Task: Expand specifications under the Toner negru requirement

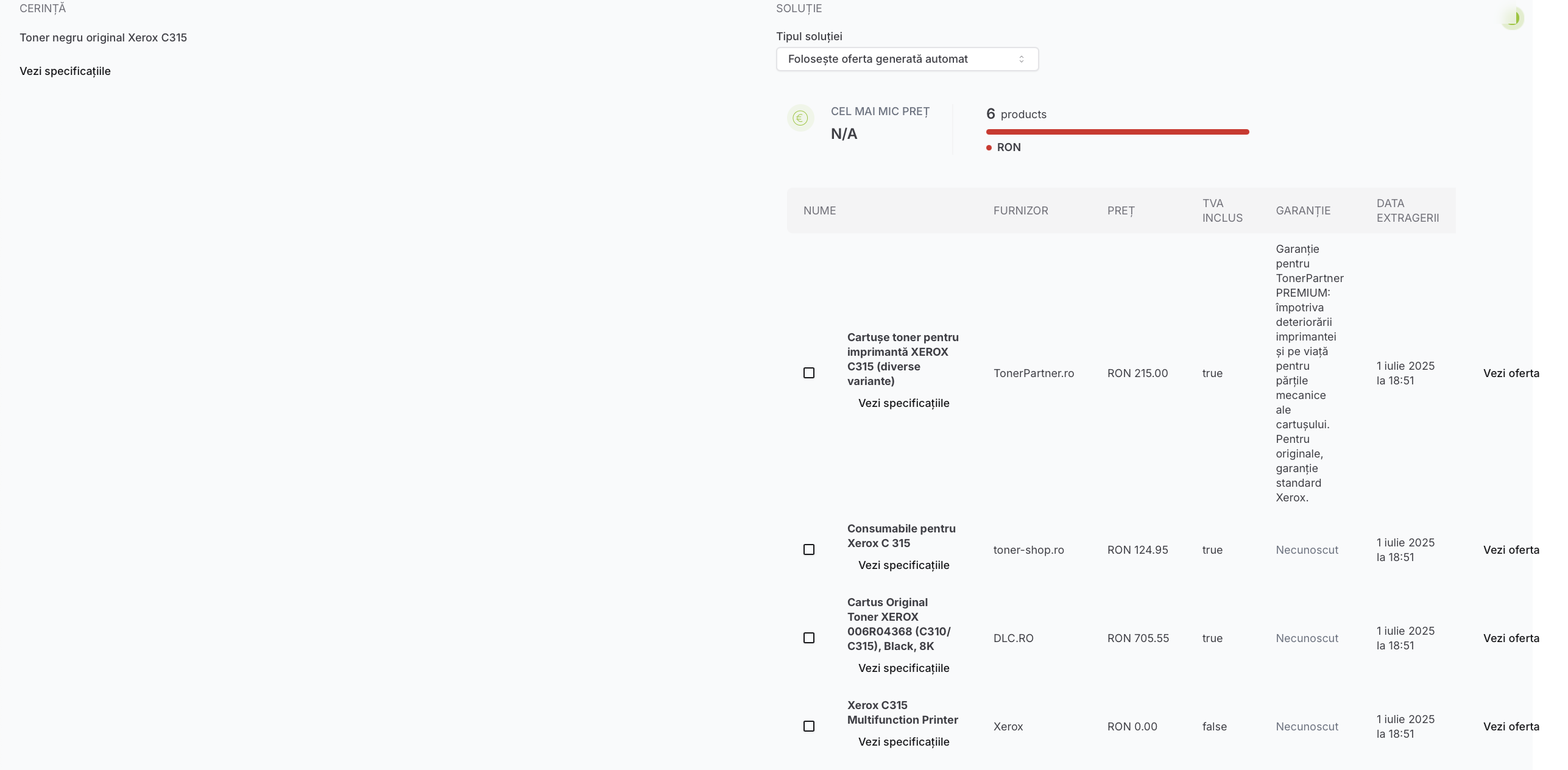Action: click(x=65, y=71)
